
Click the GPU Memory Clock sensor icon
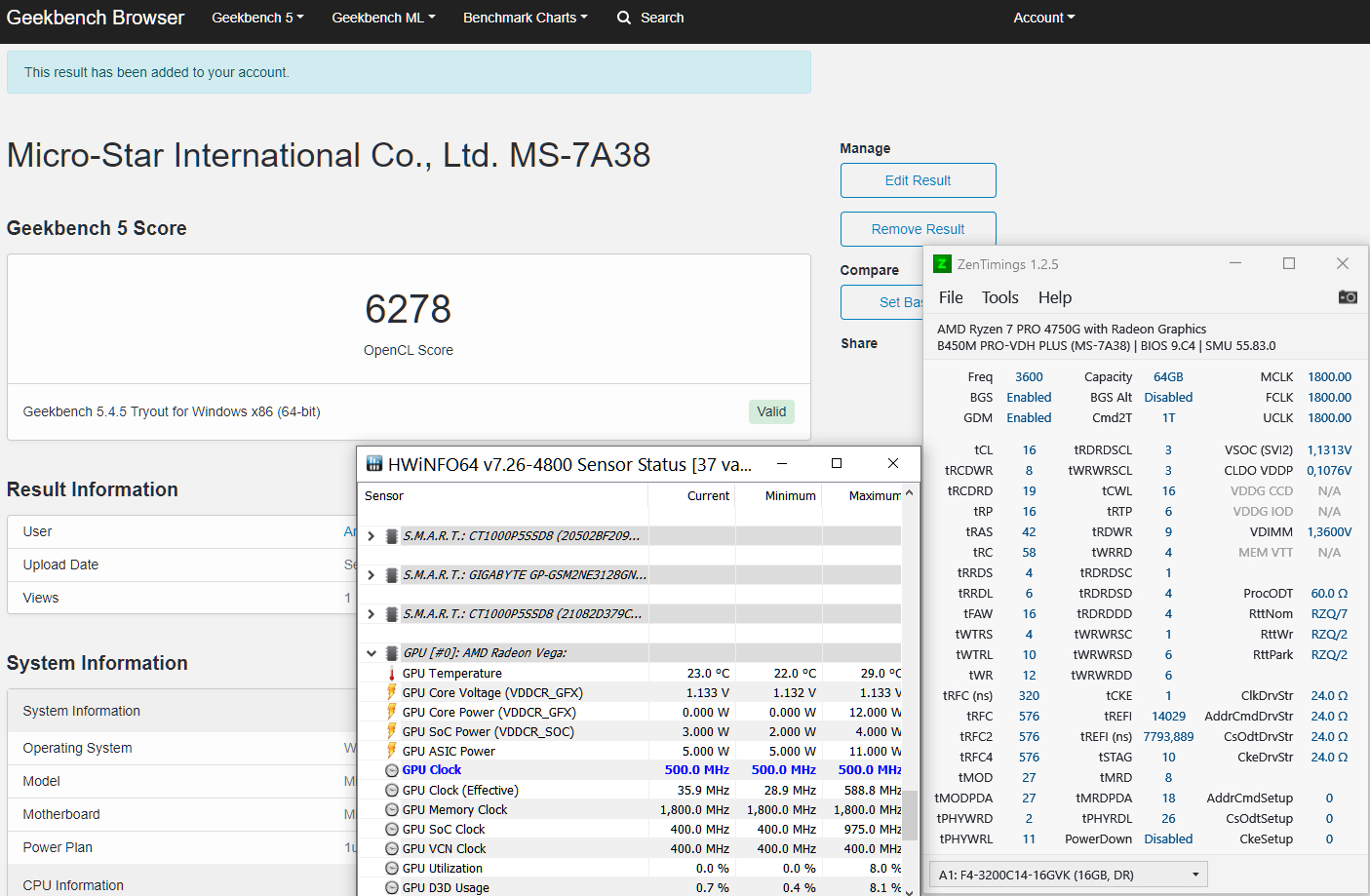[392, 809]
